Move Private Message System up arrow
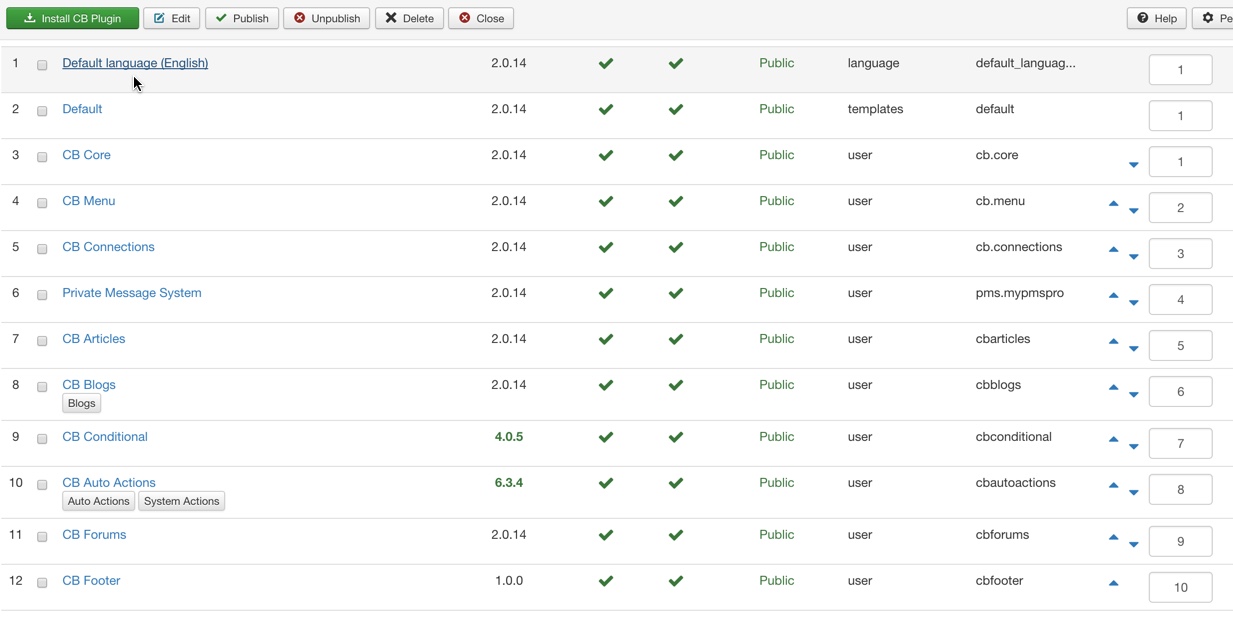 [1113, 296]
